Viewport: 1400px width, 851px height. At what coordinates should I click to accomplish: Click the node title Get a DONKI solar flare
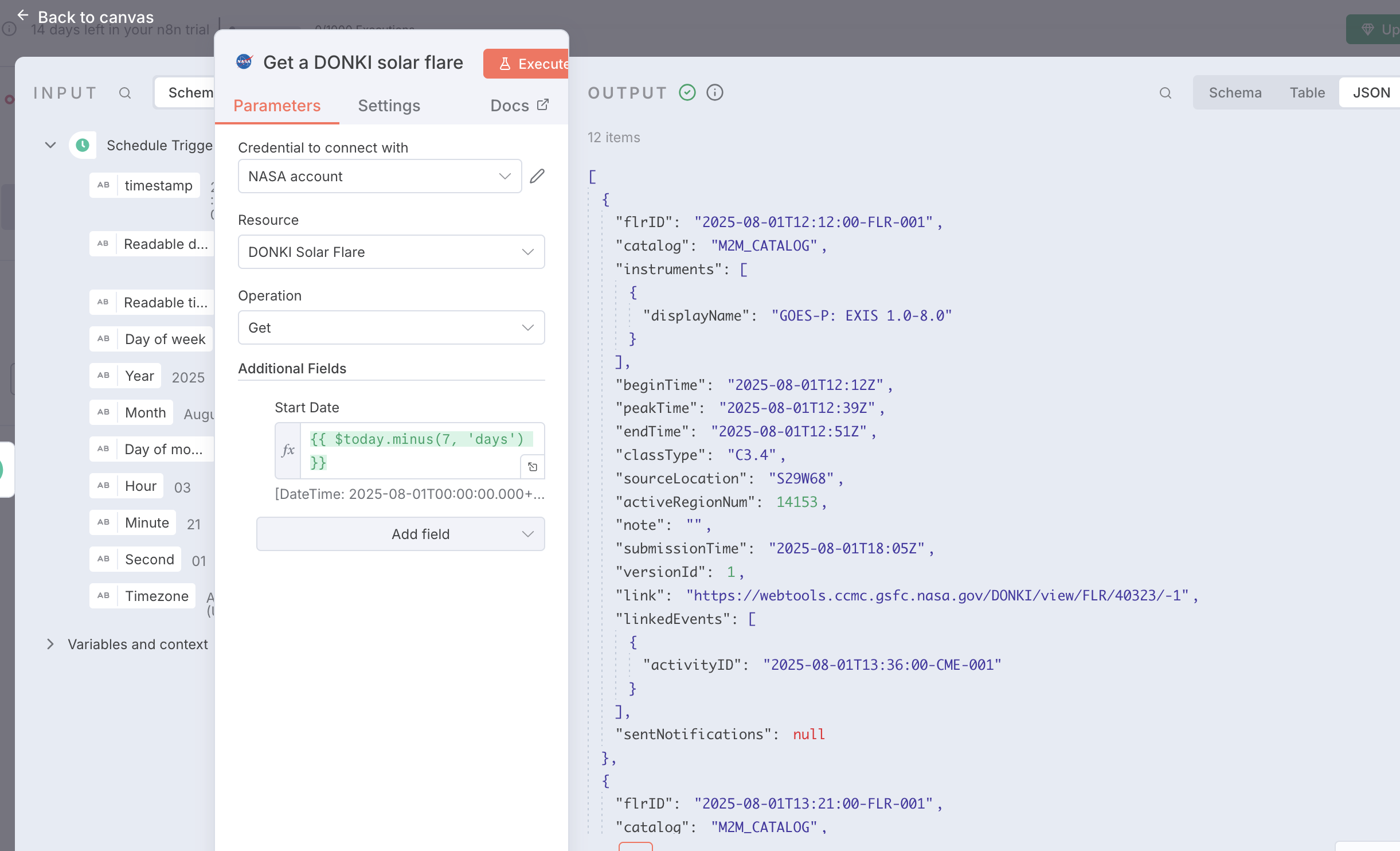tap(363, 62)
